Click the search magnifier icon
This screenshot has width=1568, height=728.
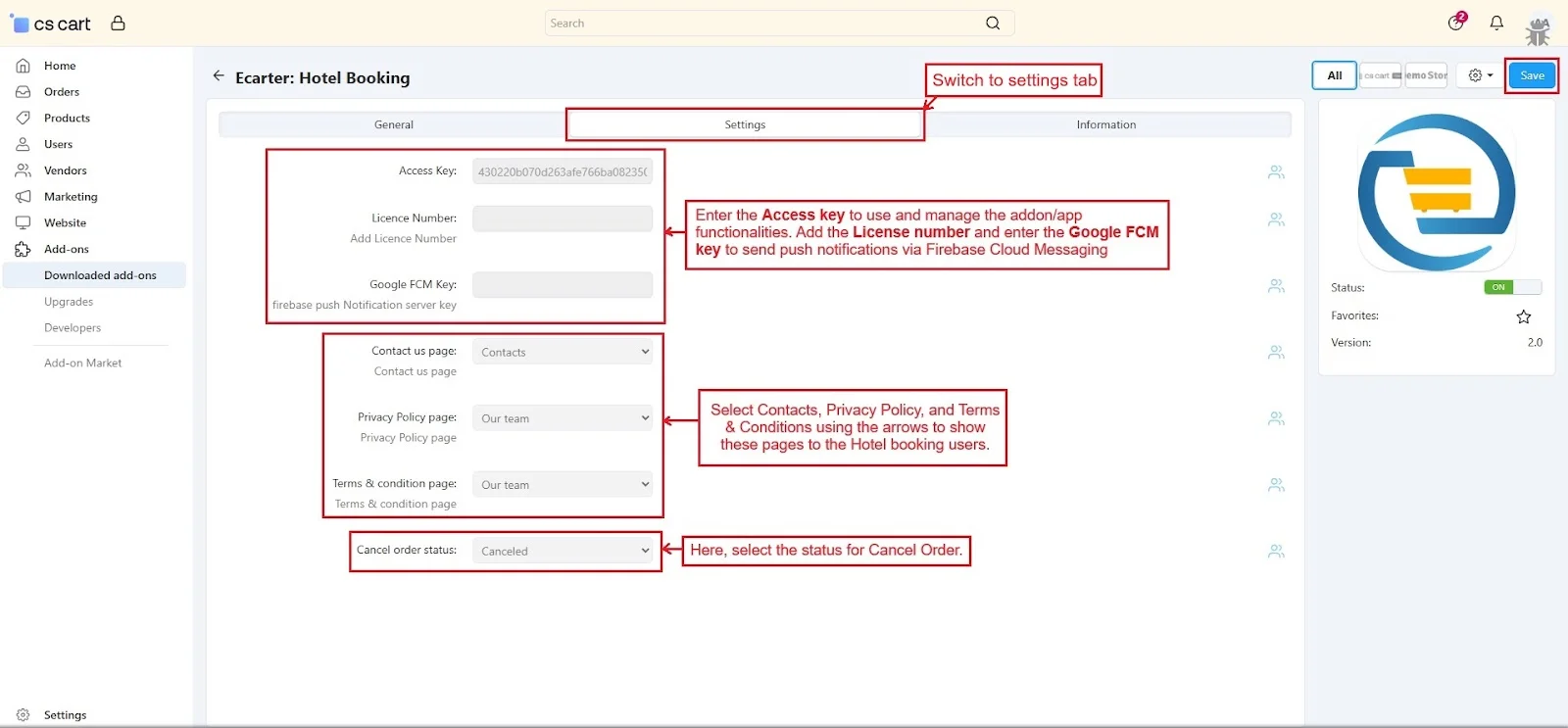point(993,24)
